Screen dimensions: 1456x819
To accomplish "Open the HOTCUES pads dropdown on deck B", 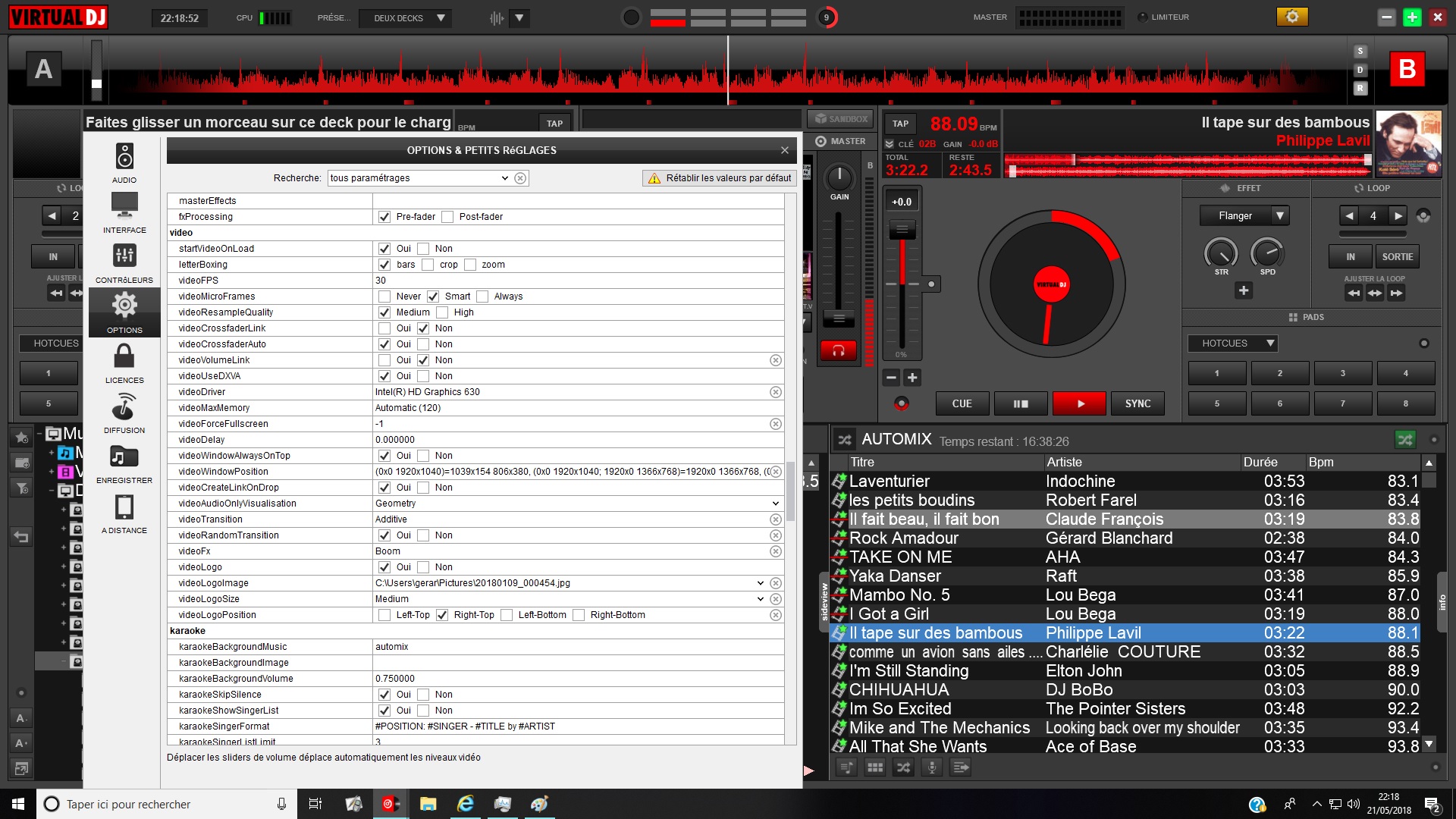I will 1233,344.
